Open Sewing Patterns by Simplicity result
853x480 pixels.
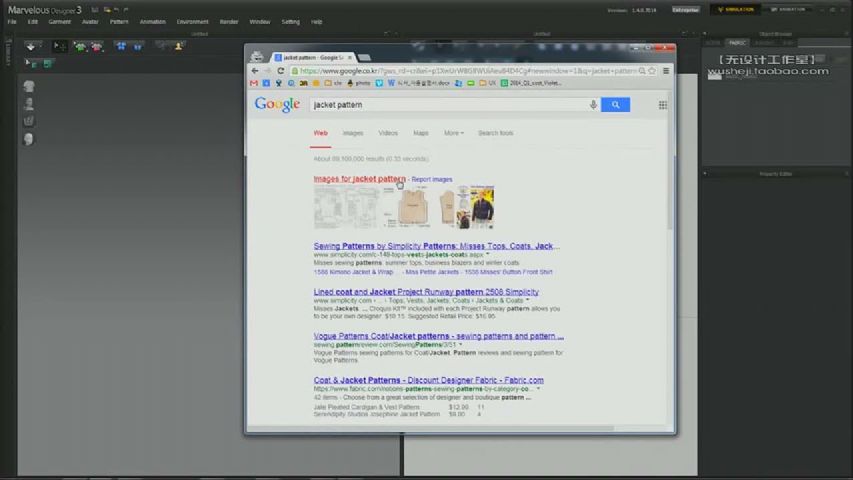click(x=436, y=246)
